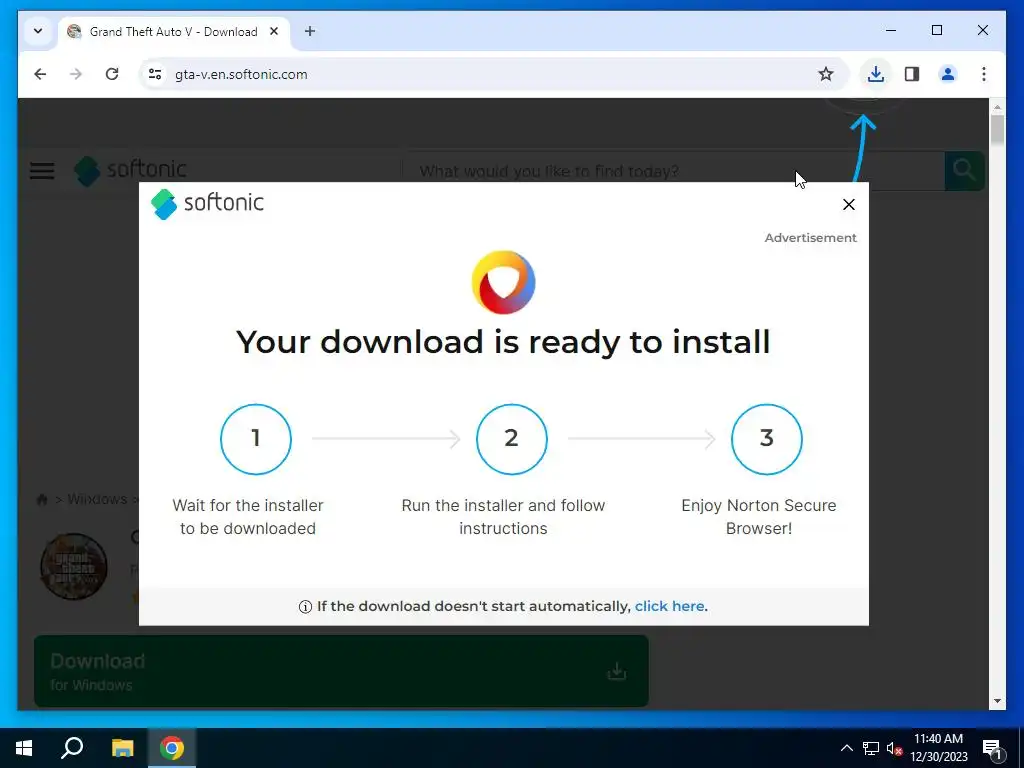
Task: Open the browser side panel
Action: (912, 74)
